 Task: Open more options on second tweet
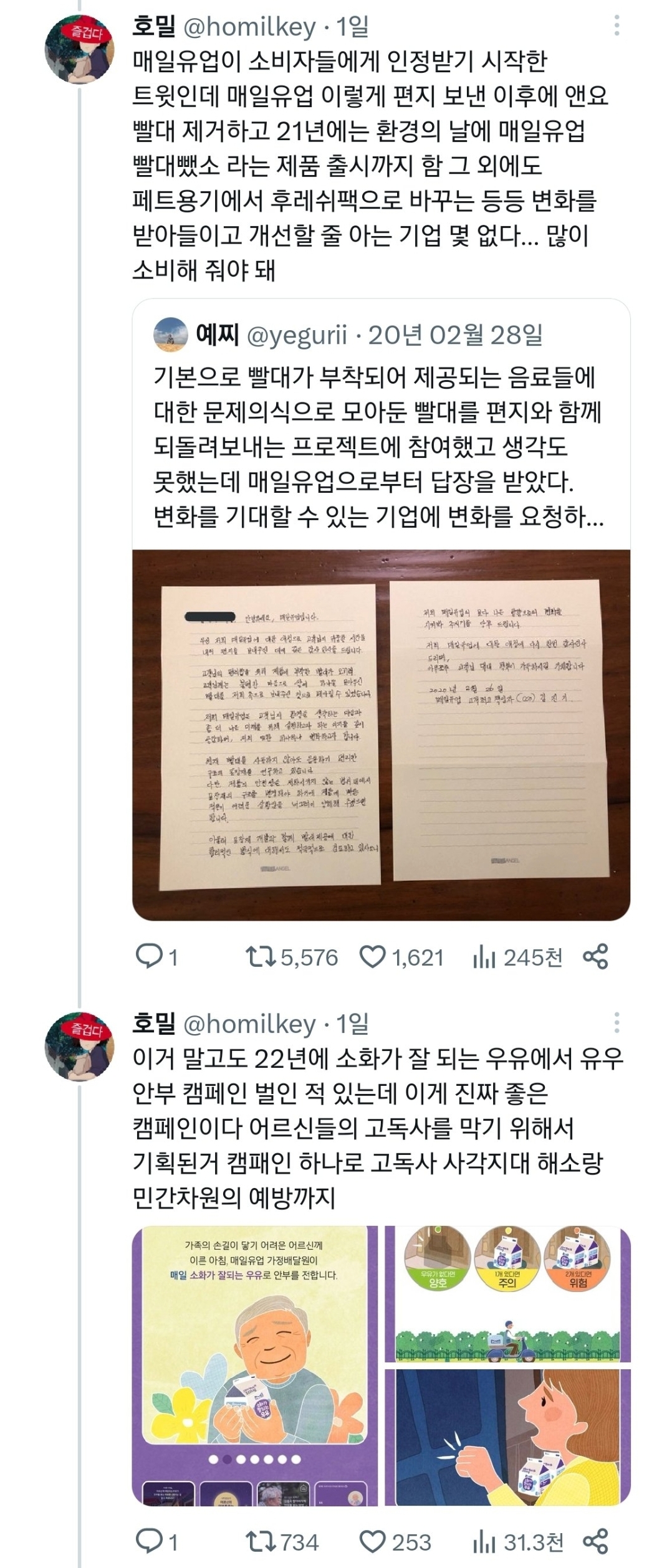pos(617,1023)
